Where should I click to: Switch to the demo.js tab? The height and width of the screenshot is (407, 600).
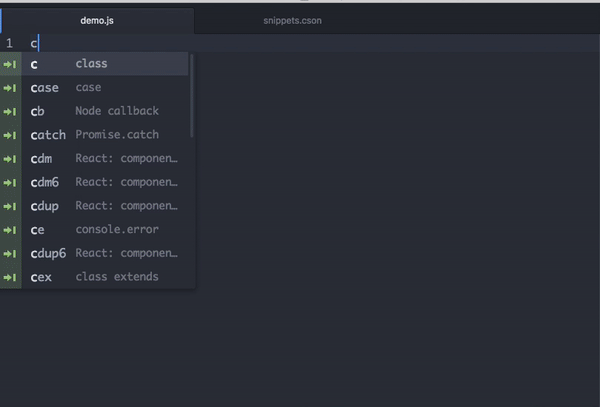97,21
